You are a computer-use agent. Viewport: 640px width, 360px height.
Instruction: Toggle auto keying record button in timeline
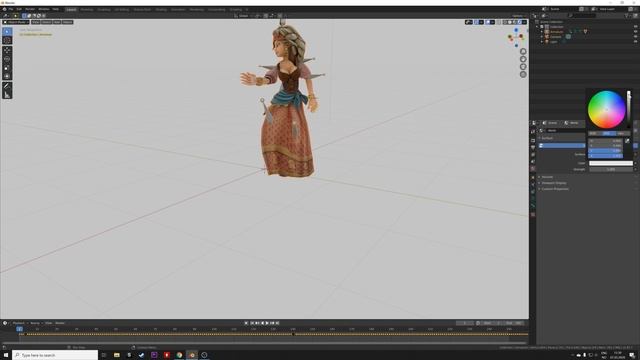[x=246, y=323]
